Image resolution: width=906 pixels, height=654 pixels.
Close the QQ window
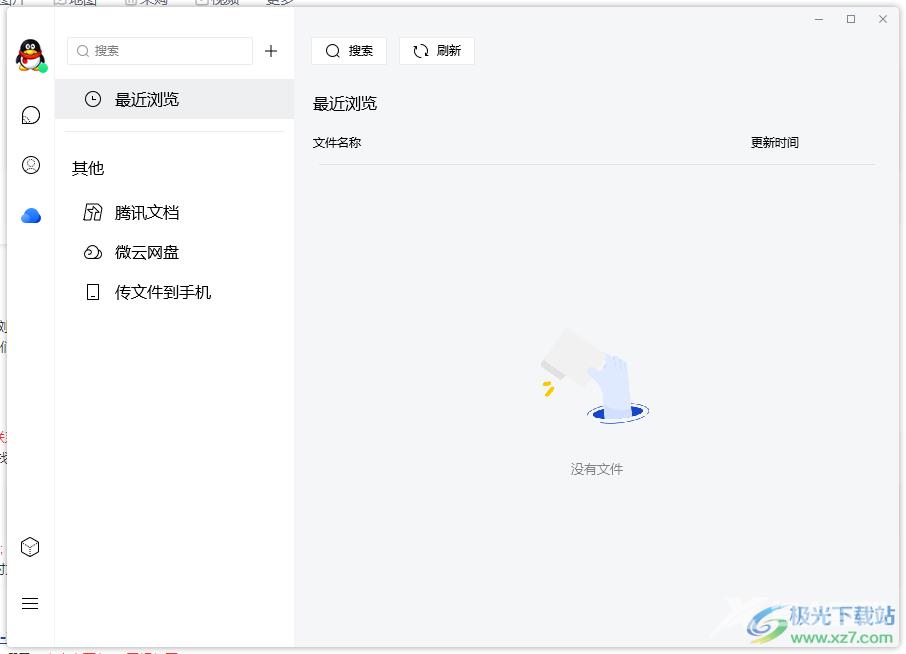point(883,19)
